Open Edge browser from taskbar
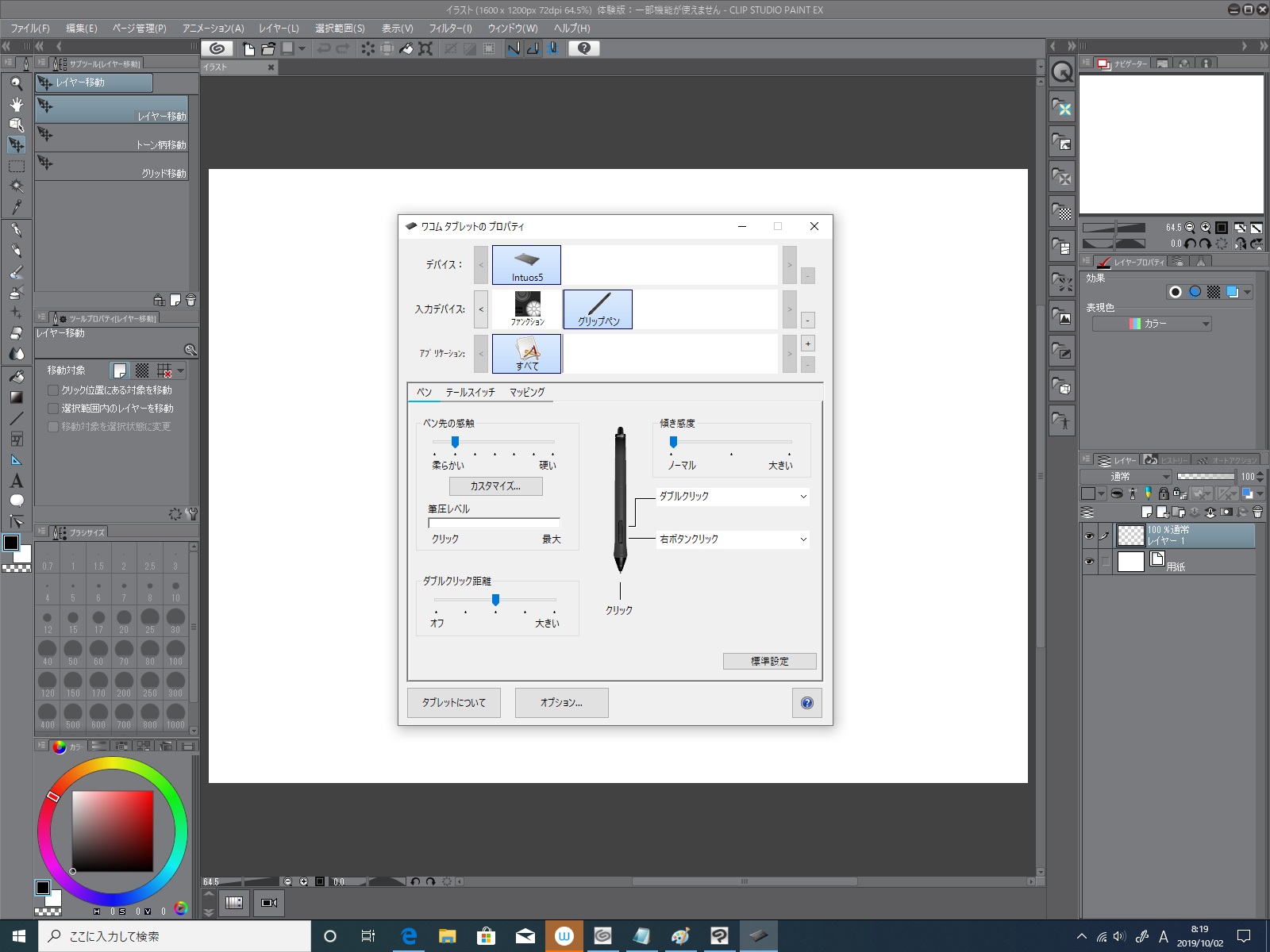The height and width of the screenshot is (952, 1270). (x=409, y=936)
